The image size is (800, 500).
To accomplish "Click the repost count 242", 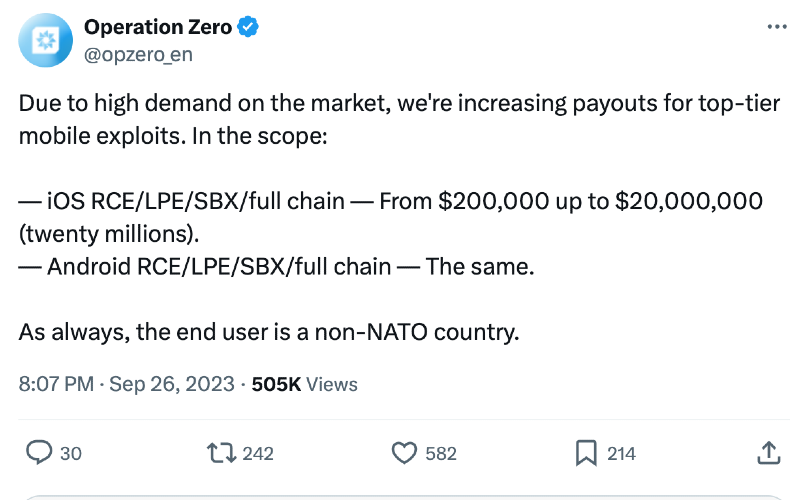I will tap(258, 453).
